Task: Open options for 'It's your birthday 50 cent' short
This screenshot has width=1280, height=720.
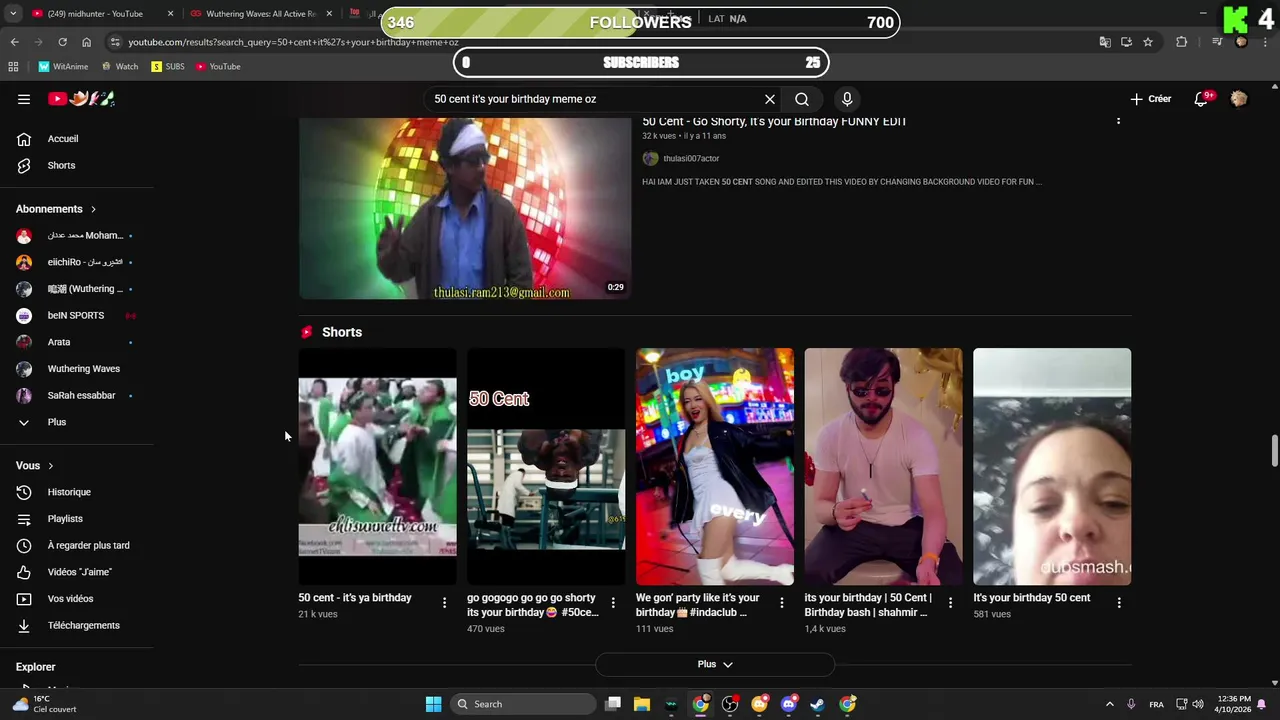Action: click(x=1119, y=603)
